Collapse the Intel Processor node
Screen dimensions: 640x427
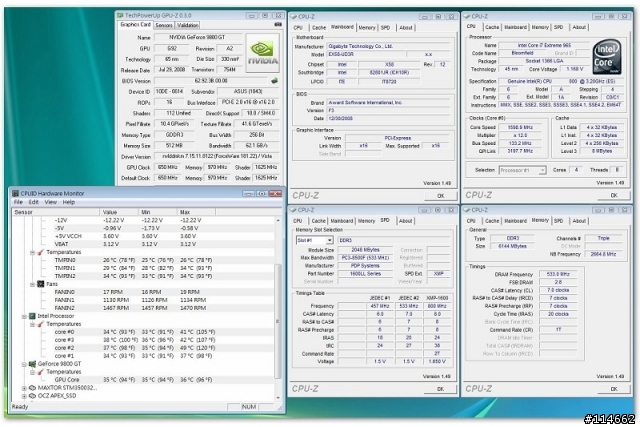[24, 316]
